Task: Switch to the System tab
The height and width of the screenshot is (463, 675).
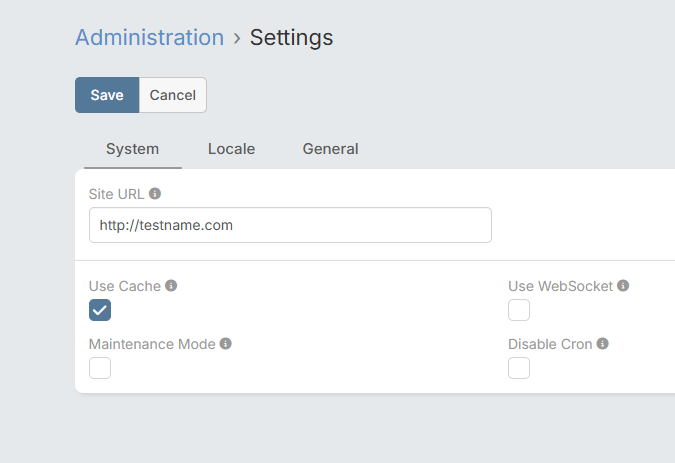Action: coord(133,149)
